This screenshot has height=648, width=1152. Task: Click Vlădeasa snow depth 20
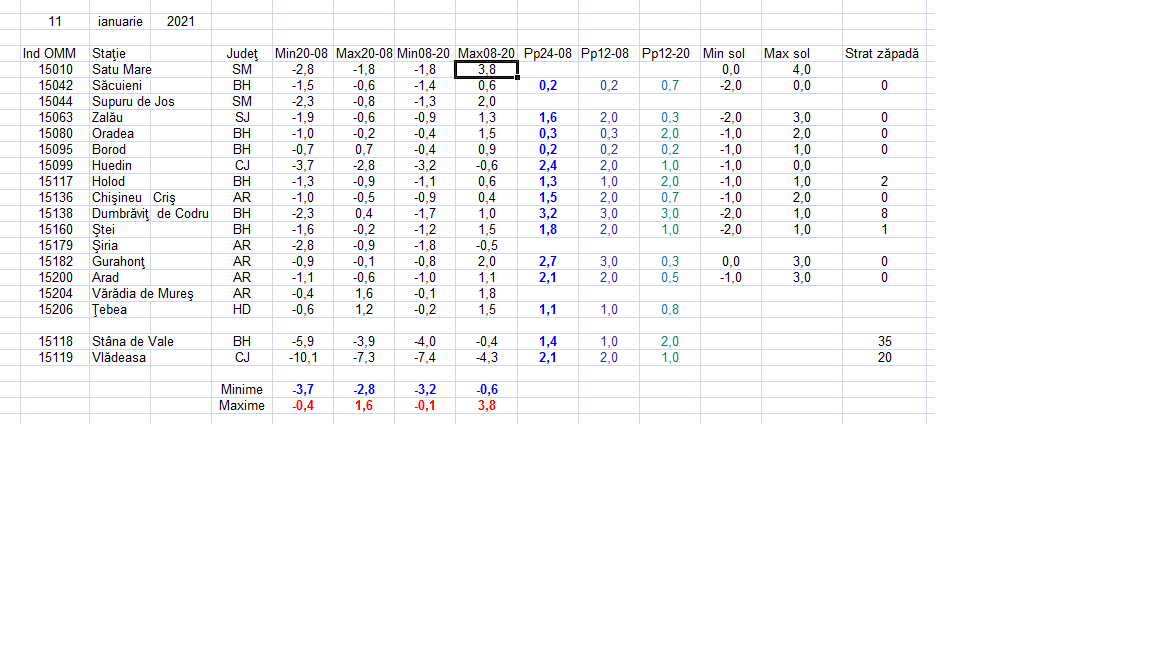point(885,358)
